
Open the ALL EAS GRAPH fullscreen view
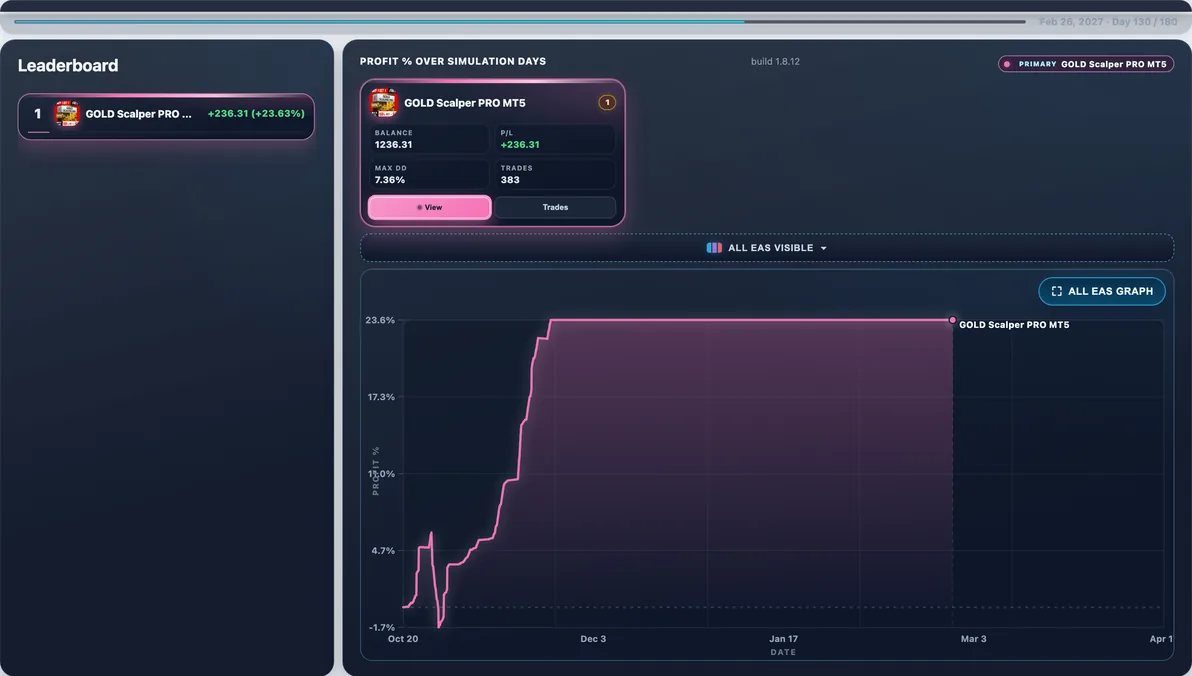click(1102, 291)
